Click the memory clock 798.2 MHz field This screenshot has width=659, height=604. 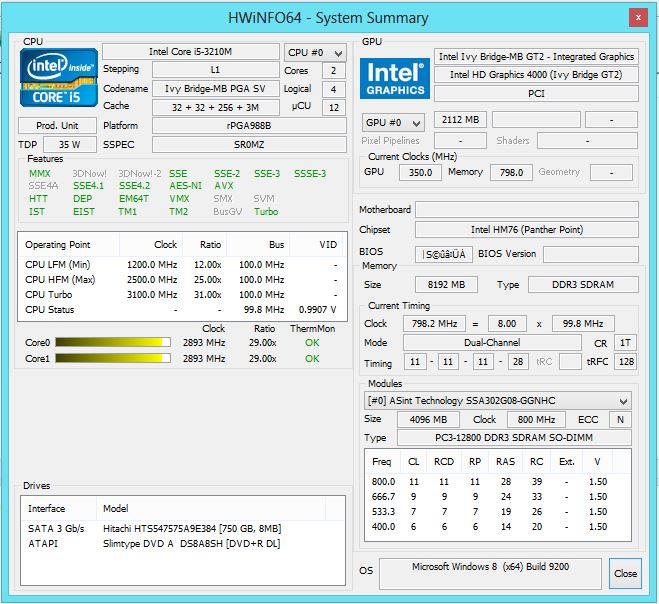point(434,324)
